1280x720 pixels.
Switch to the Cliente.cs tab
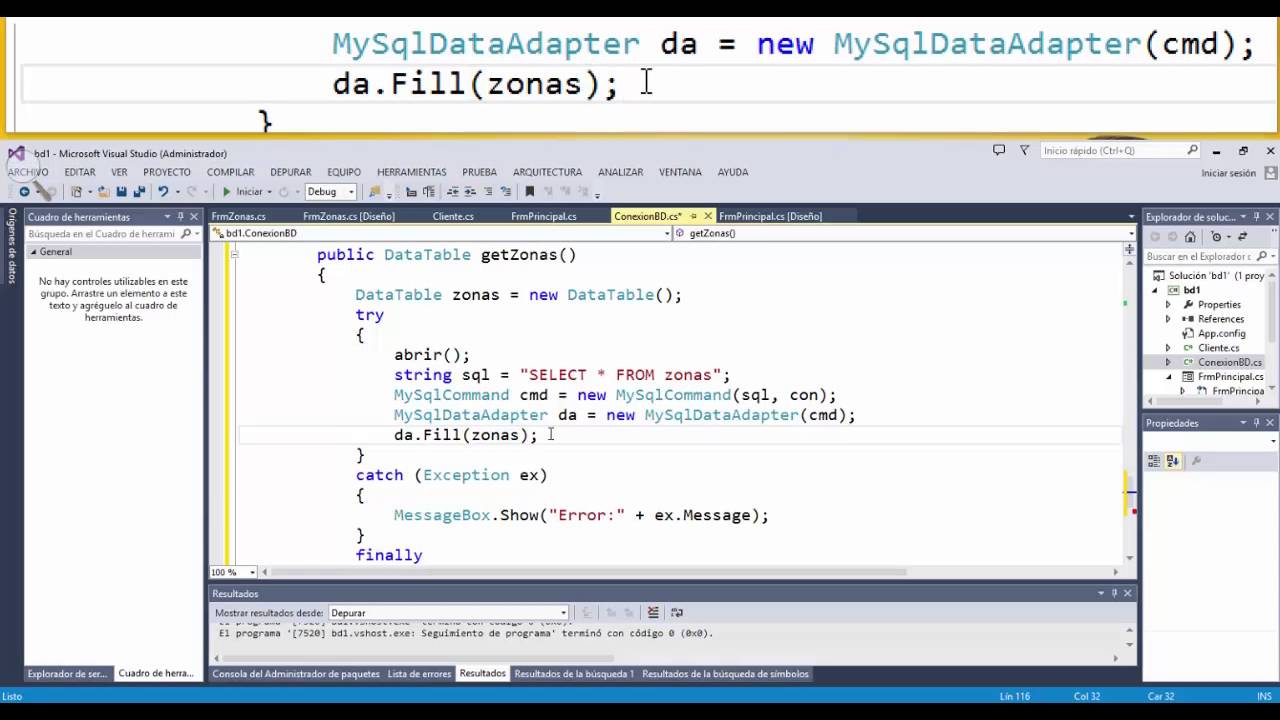pos(453,216)
